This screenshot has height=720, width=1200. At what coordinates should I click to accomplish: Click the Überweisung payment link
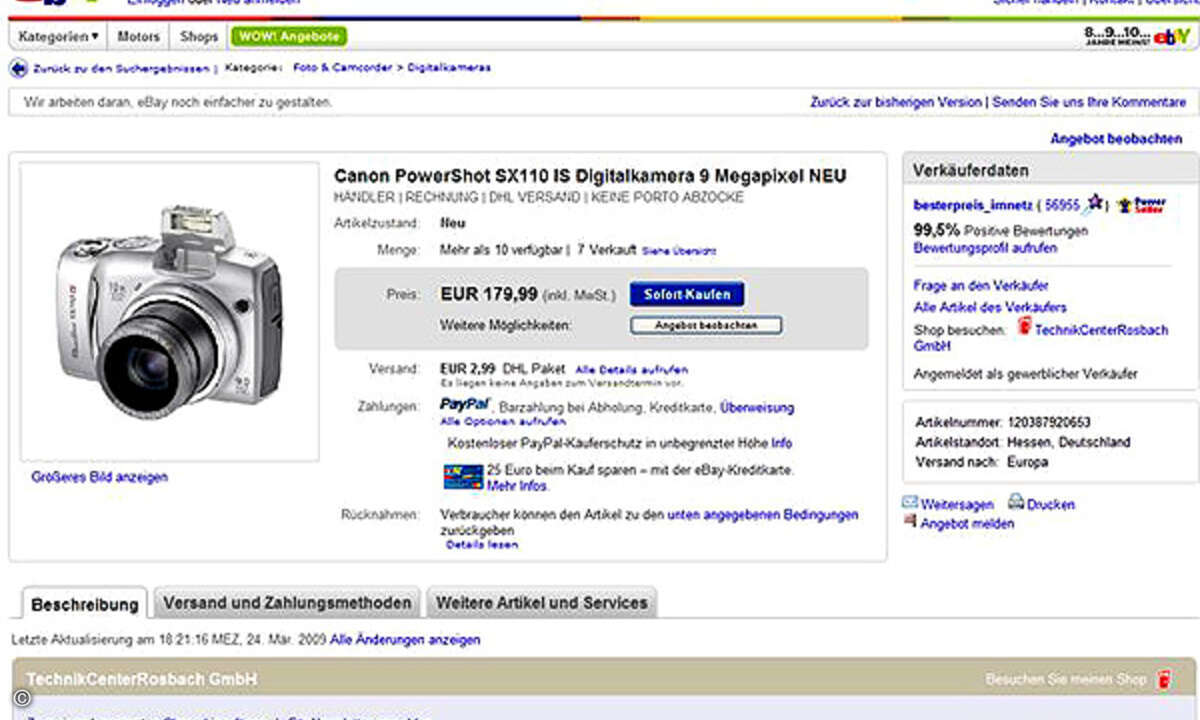click(x=757, y=408)
